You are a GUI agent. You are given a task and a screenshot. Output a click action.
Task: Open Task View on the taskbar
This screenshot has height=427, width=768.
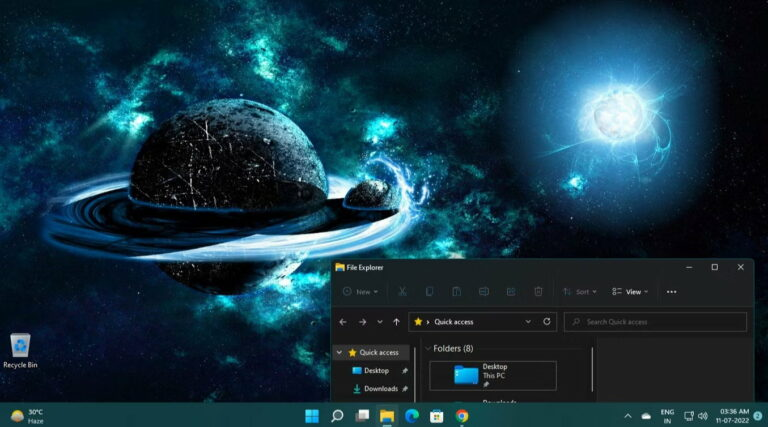pyautogui.click(x=362, y=416)
